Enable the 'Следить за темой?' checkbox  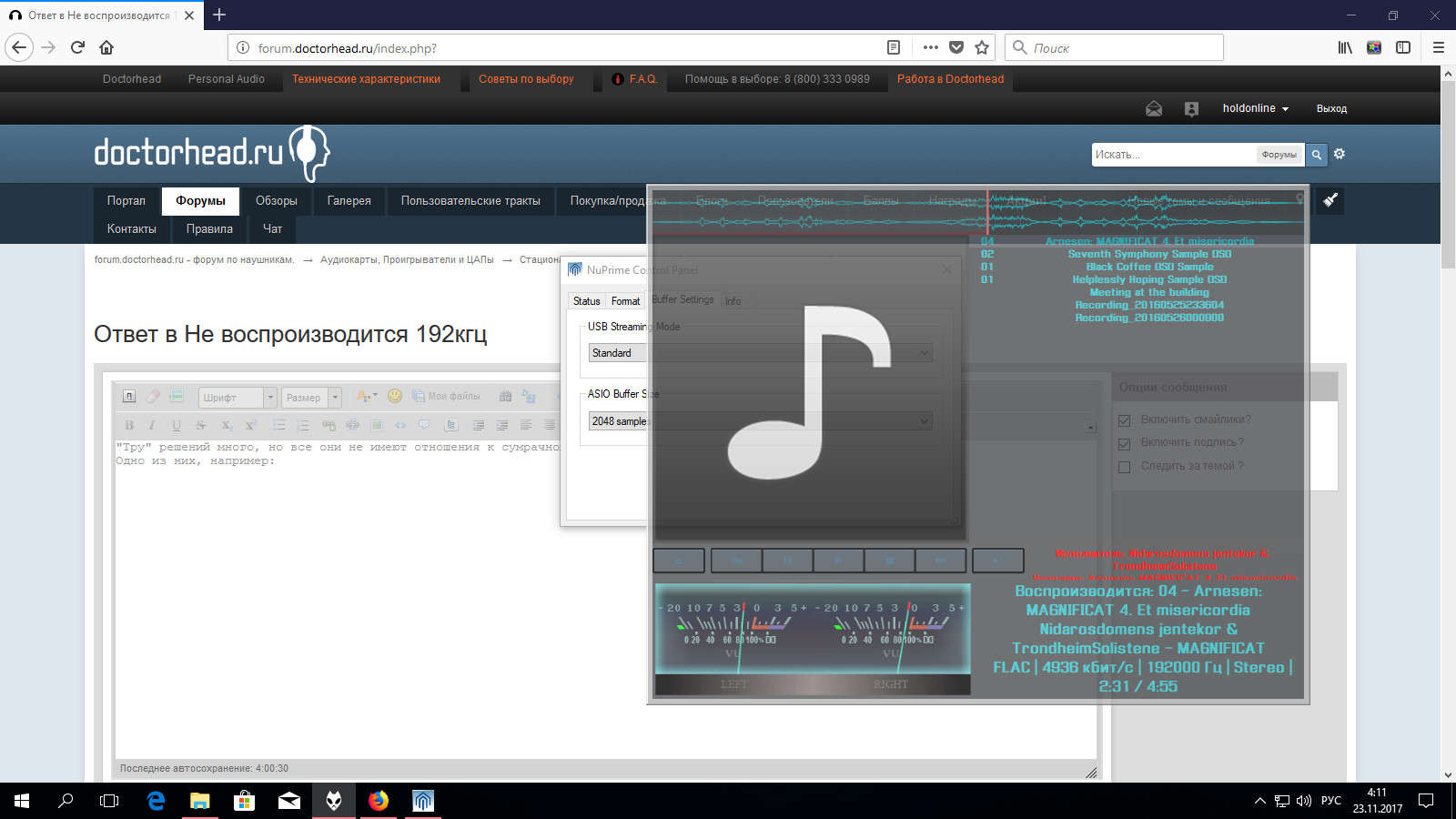1124,467
